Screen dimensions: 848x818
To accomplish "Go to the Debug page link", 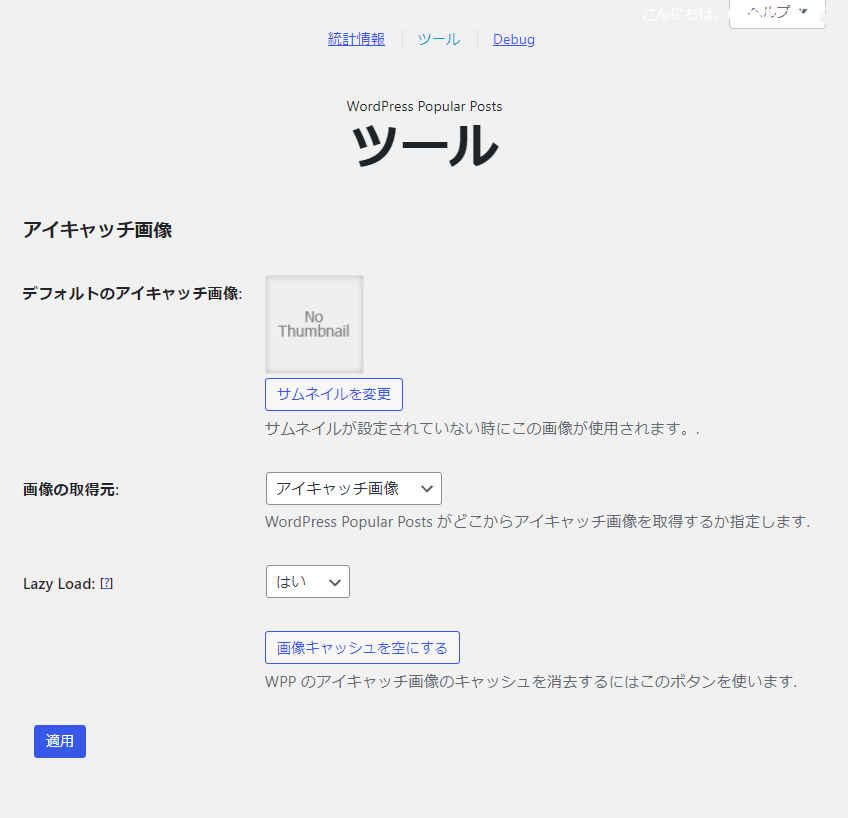I will 514,39.
